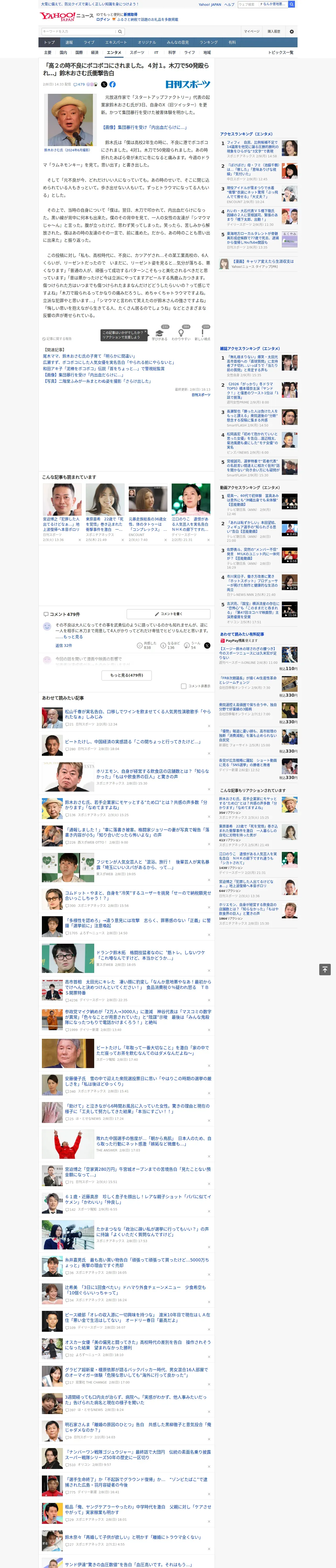Open トピックス一覧 link
Screen dimensions: 336x1568
click(281, 52)
